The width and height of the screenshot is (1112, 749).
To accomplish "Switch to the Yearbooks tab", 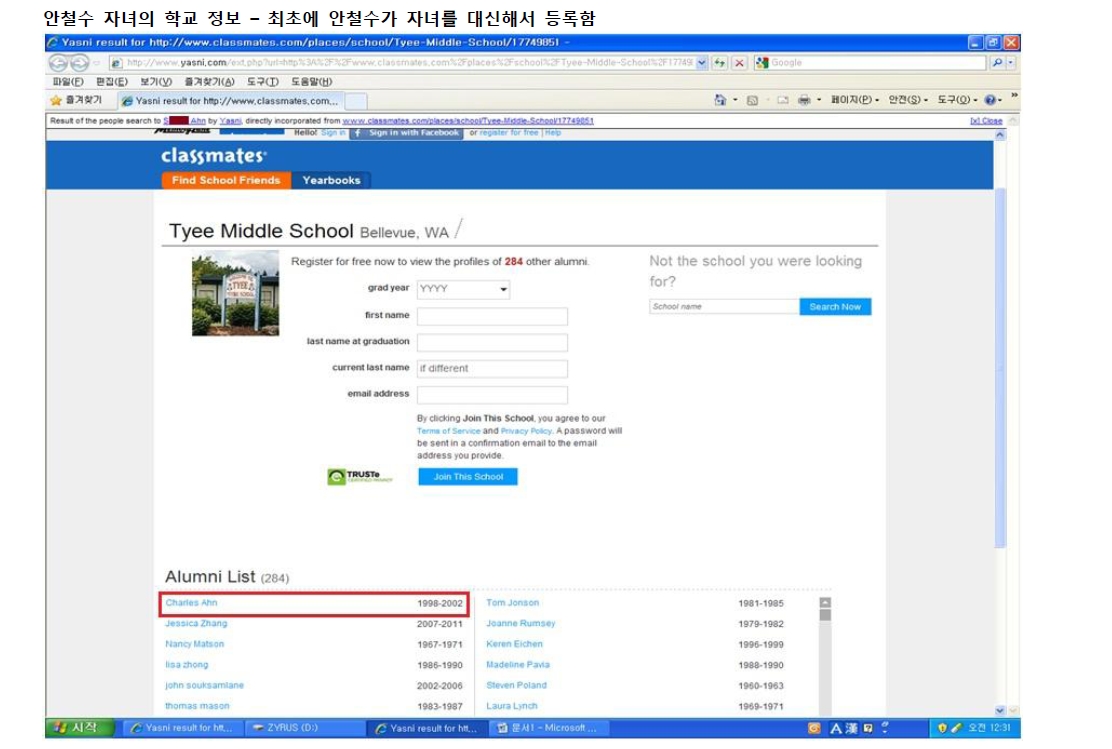I will click(331, 180).
